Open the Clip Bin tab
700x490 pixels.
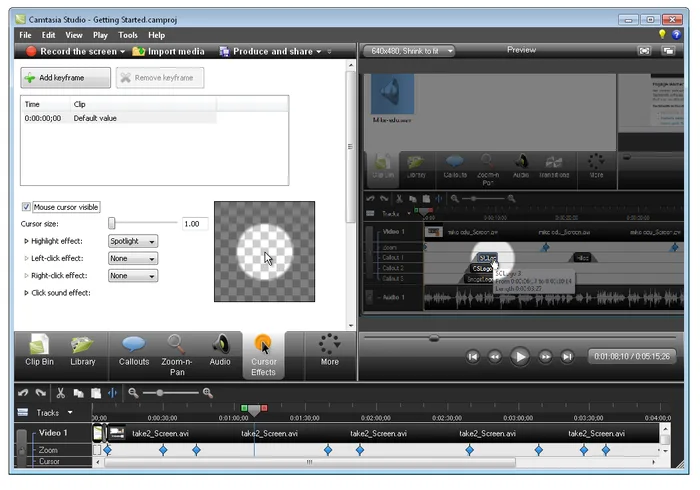(x=39, y=351)
